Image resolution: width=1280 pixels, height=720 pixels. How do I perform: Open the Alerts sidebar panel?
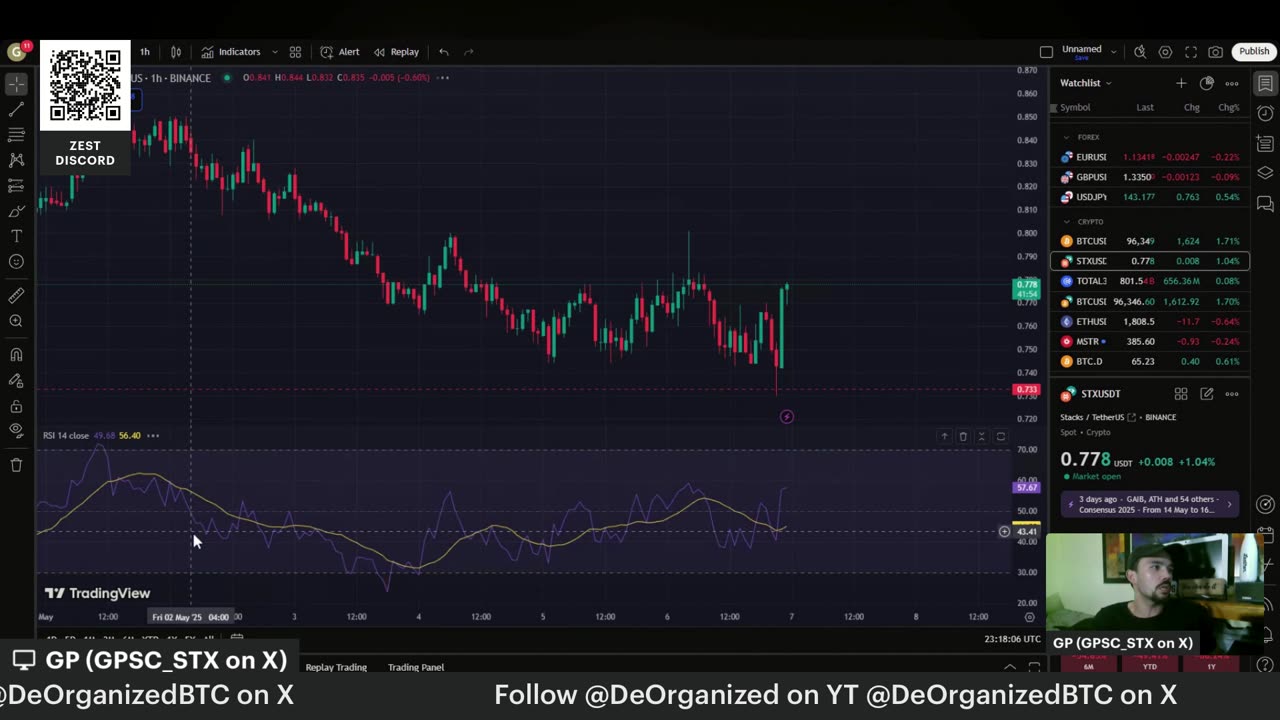1265,113
